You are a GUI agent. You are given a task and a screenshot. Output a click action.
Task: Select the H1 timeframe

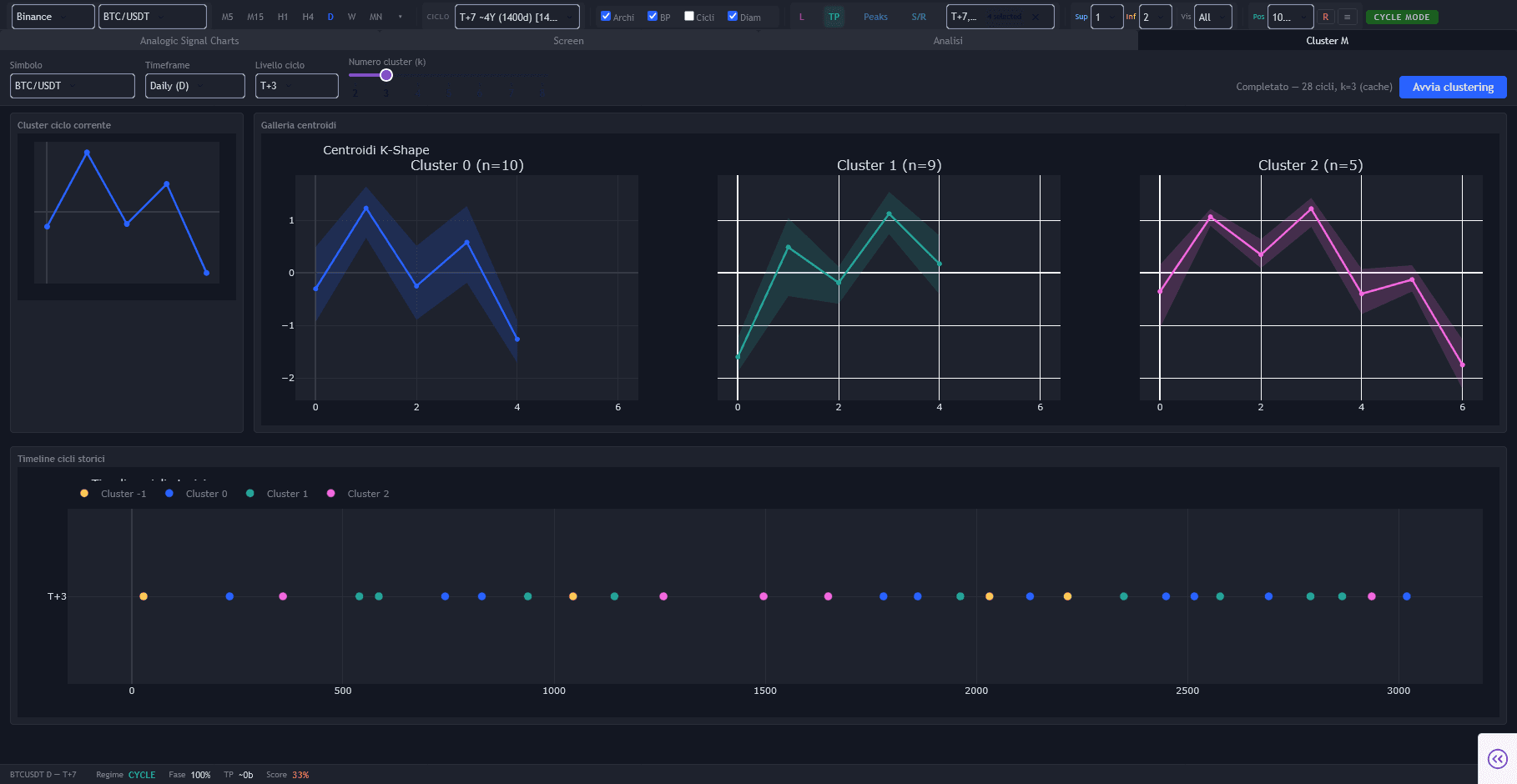coord(283,17)
